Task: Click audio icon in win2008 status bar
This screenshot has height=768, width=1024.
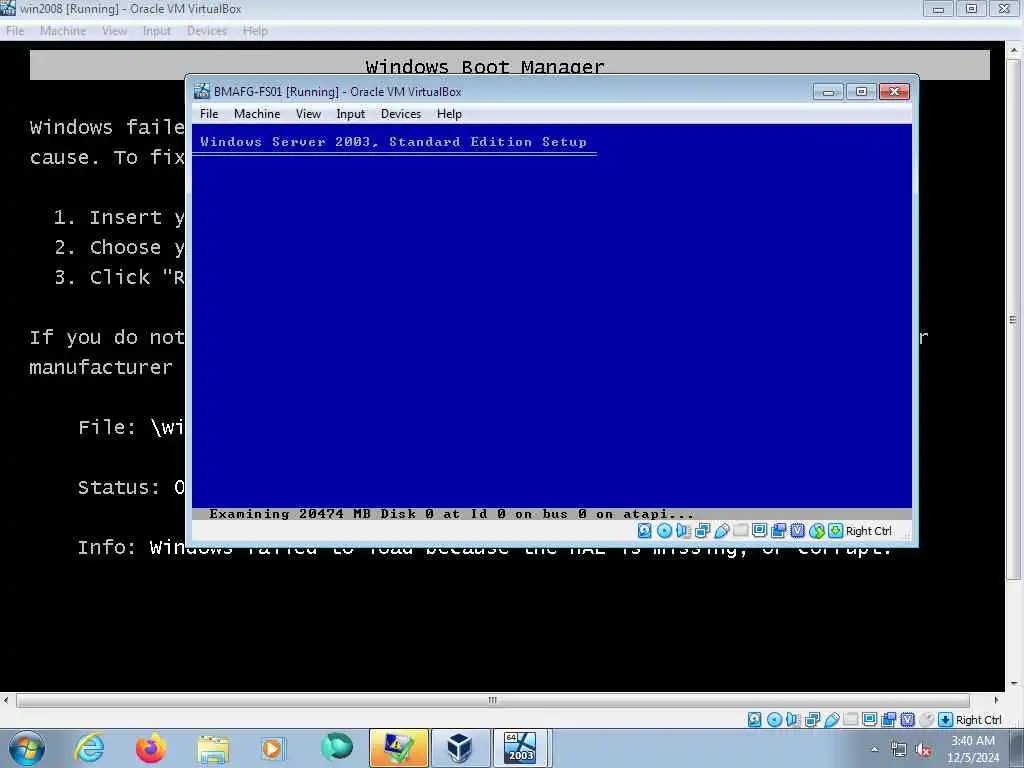Action: pos(793,720)
